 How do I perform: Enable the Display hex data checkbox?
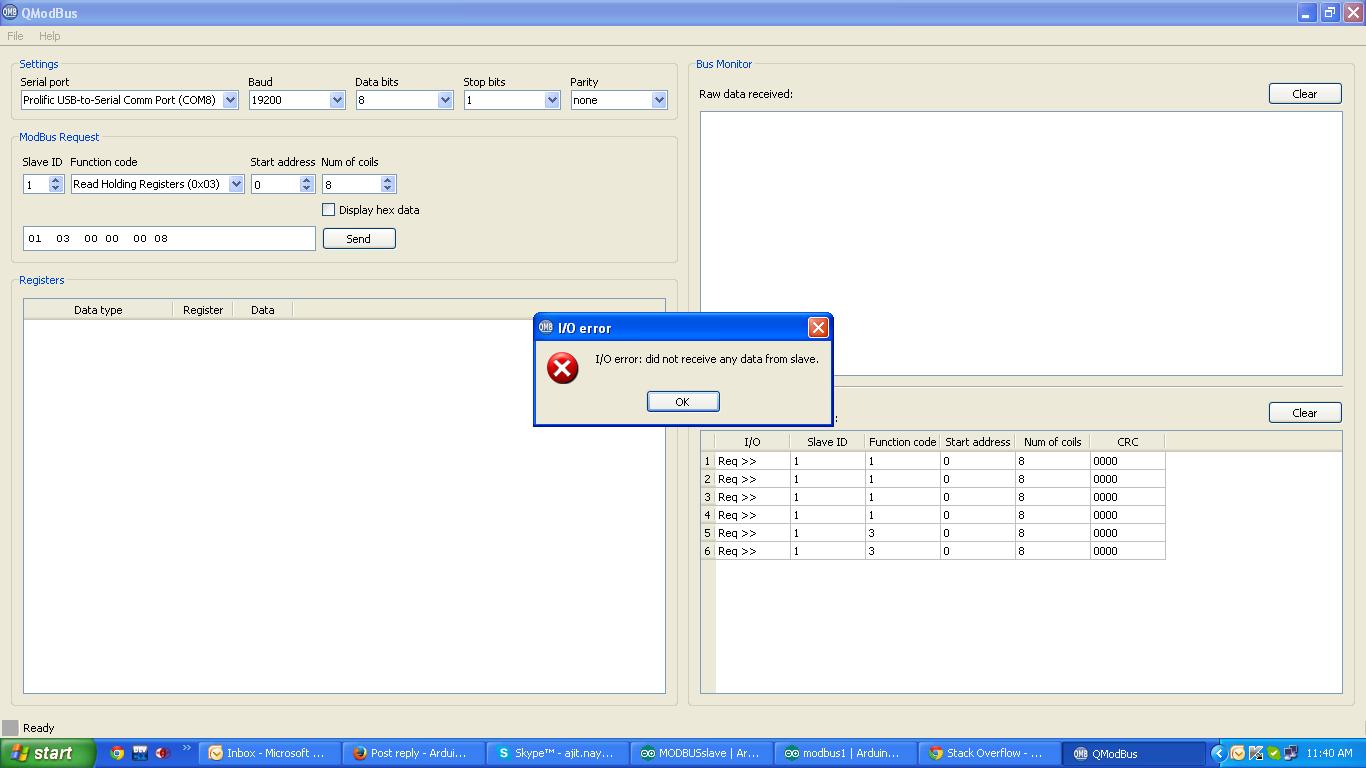328,209
